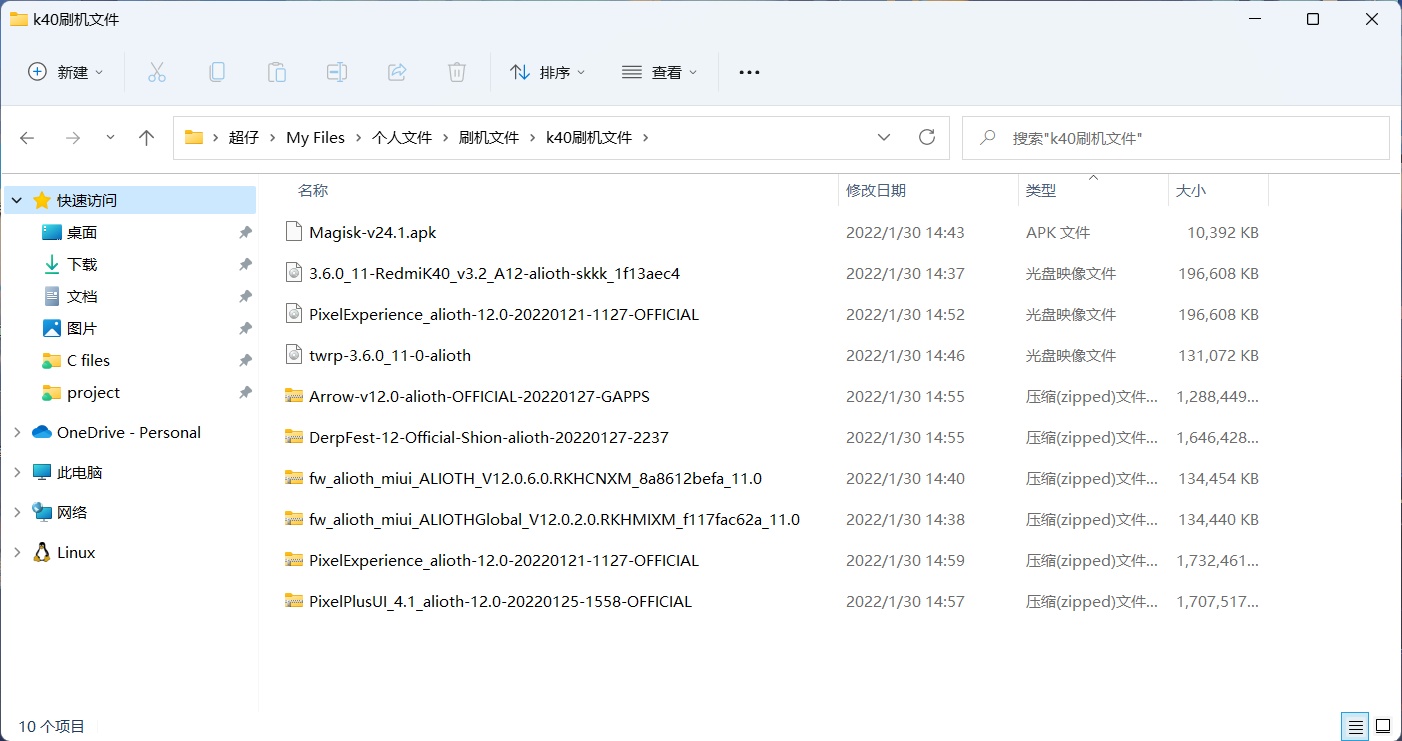Click the Rename icon in toolbar
The height and width of the screenshot is (741, 1402).
click(x=336, y=72)
